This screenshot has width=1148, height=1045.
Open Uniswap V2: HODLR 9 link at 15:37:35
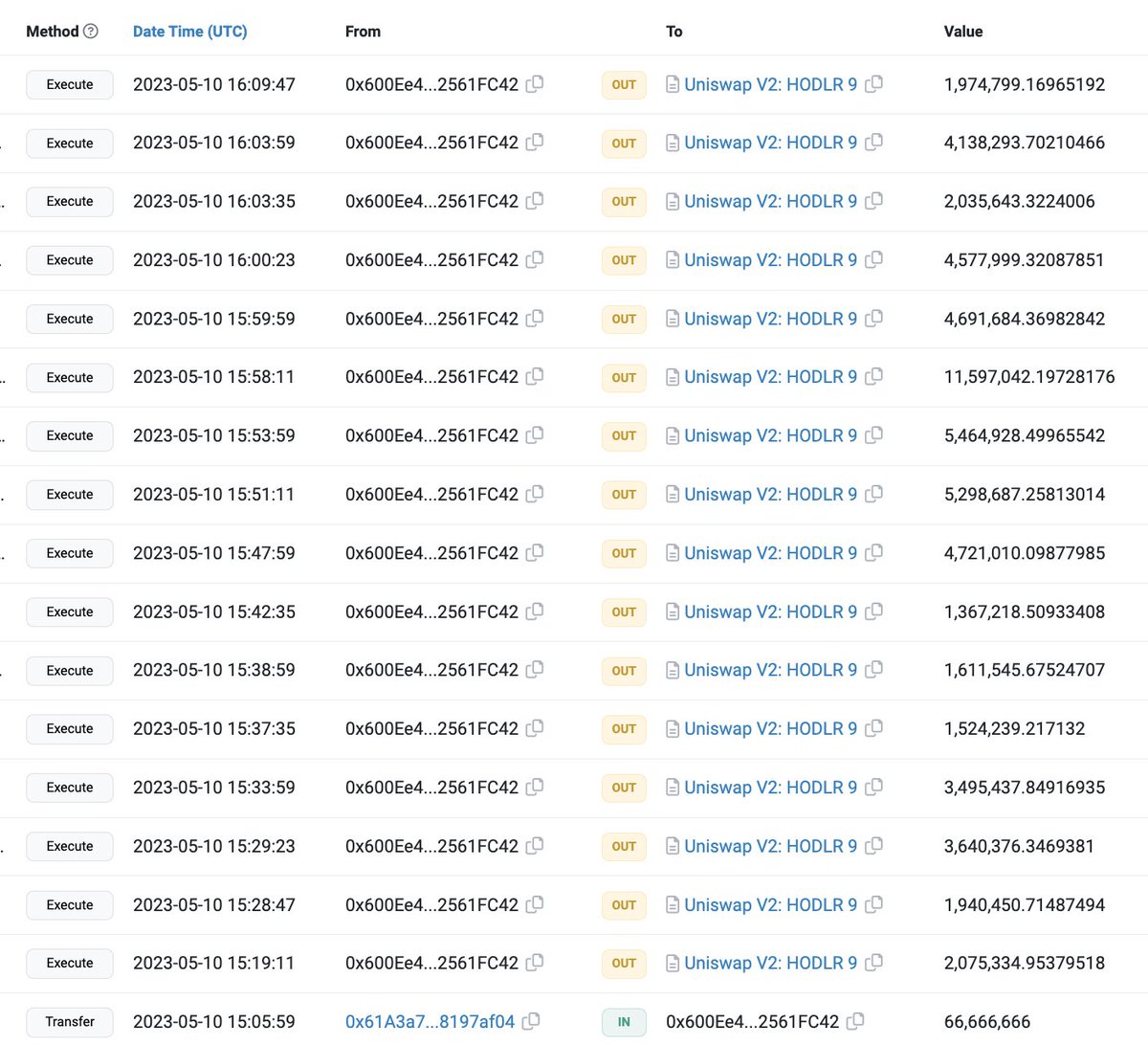coord(770,728)
